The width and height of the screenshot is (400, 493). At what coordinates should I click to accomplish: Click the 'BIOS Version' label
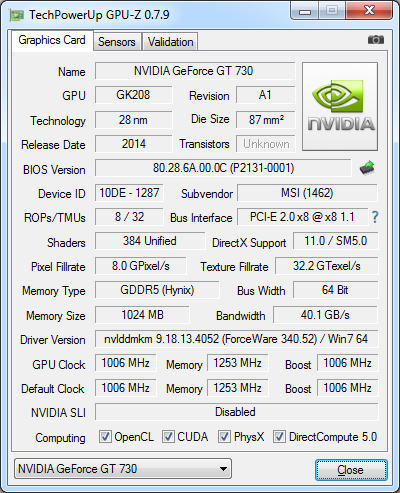pos(54,170)
